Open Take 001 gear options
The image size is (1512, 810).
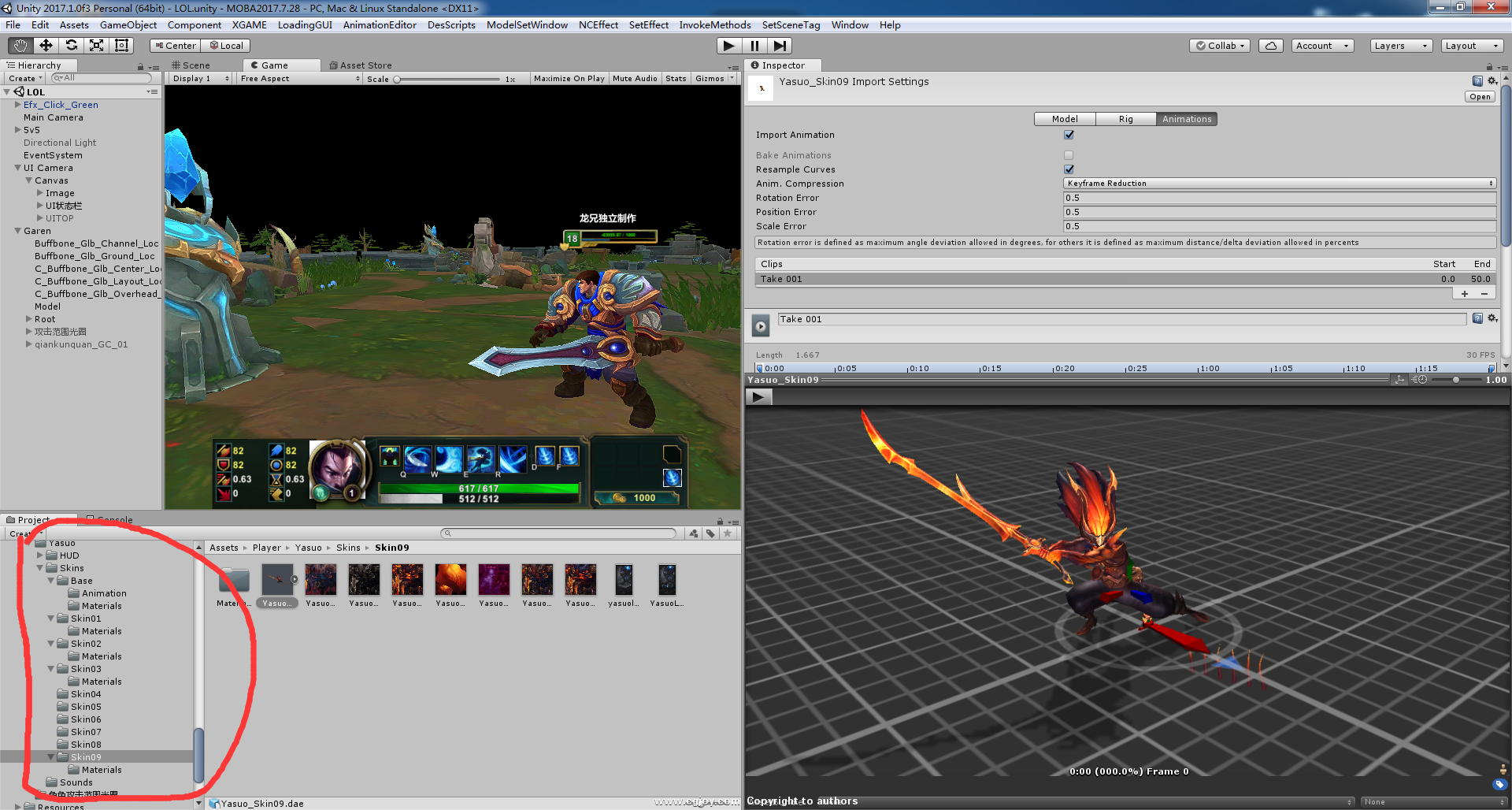pyautogui.click(x=1492, y=318)
